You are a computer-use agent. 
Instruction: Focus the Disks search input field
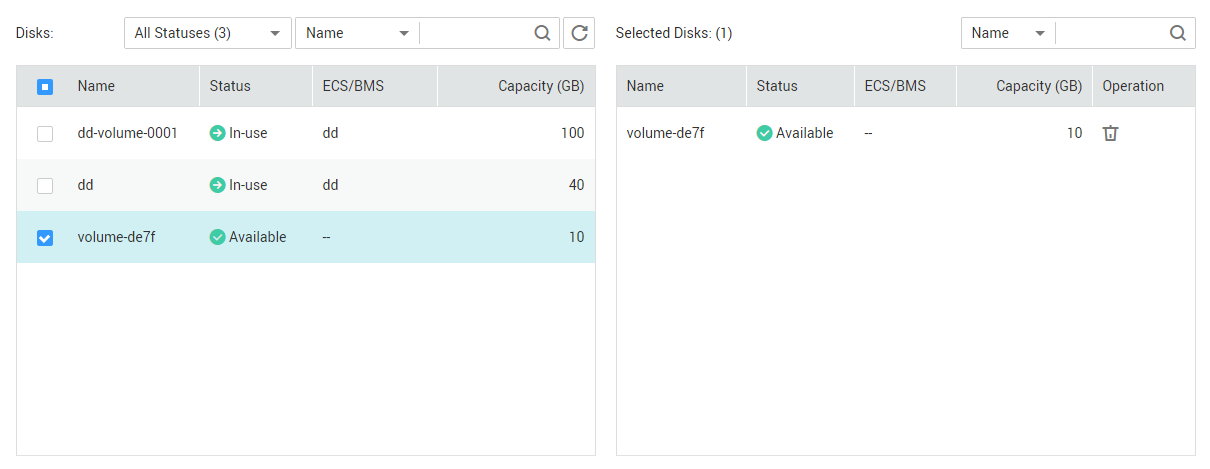click(476, 33)
